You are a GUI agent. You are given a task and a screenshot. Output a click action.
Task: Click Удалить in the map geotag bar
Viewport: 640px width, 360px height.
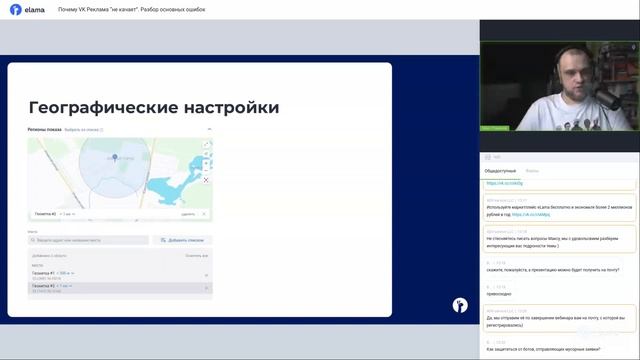(188, 214)
